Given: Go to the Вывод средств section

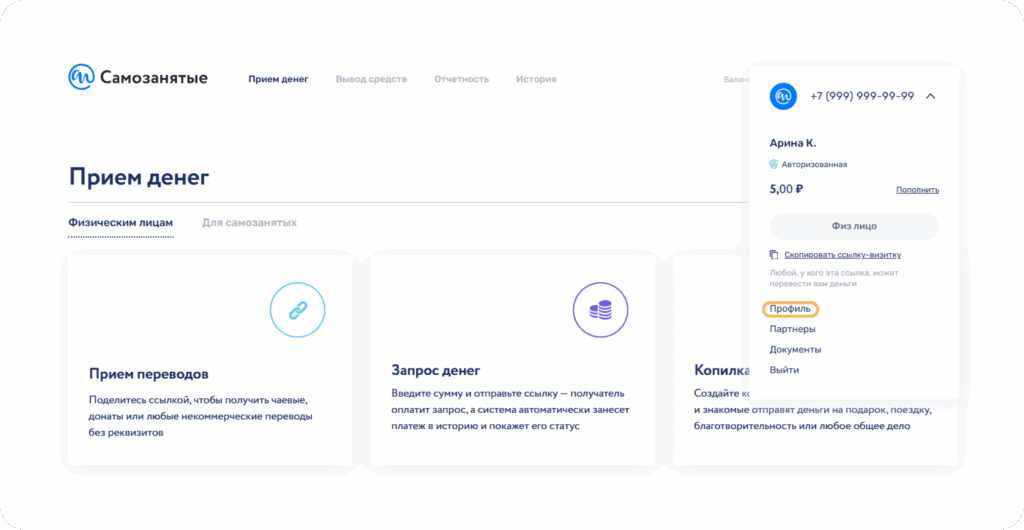Looking at the screenshot, I should 371,79.
